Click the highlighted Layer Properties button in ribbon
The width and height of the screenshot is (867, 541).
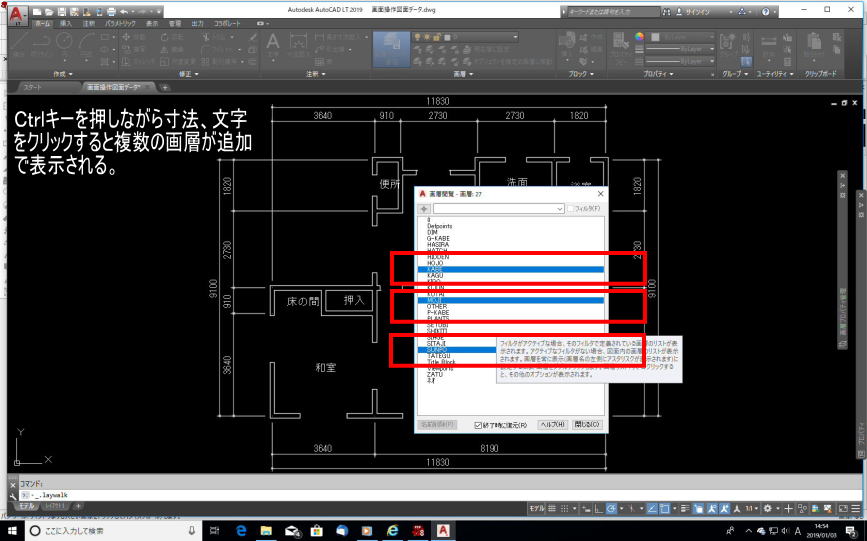tap(391, 49)
